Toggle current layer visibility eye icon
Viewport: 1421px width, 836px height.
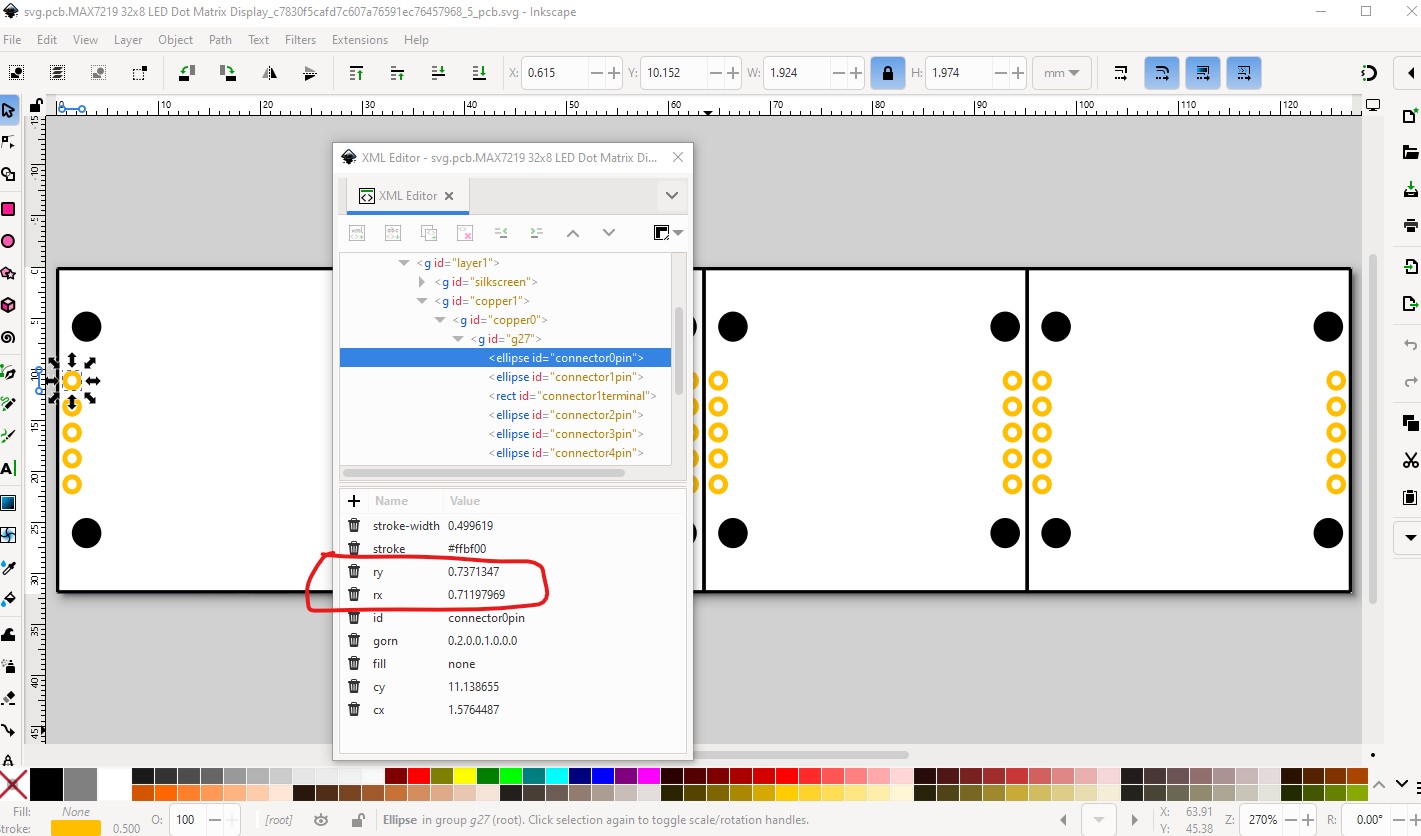[x=320, y=820]
